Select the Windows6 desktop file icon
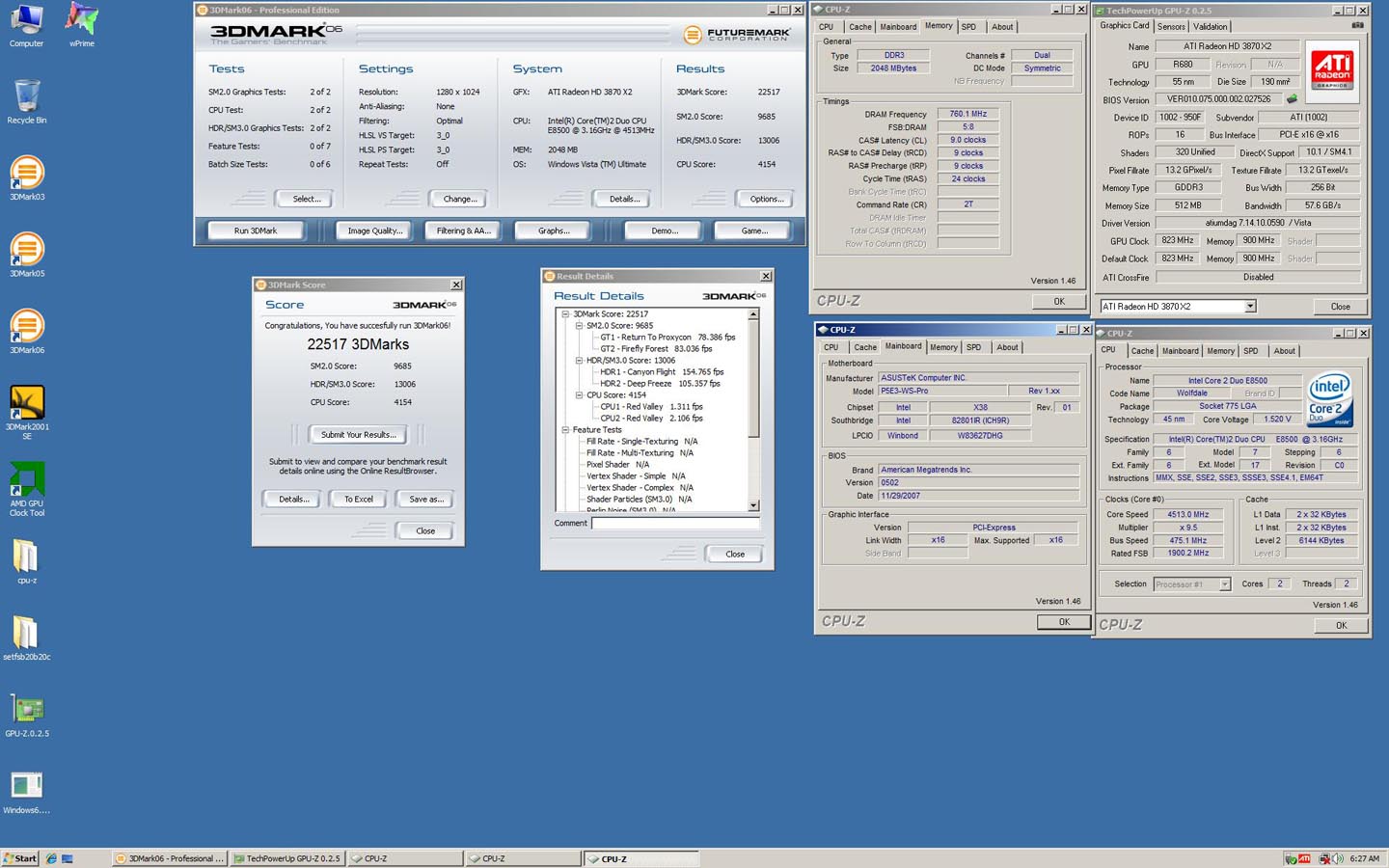 [x=27, y=792]
